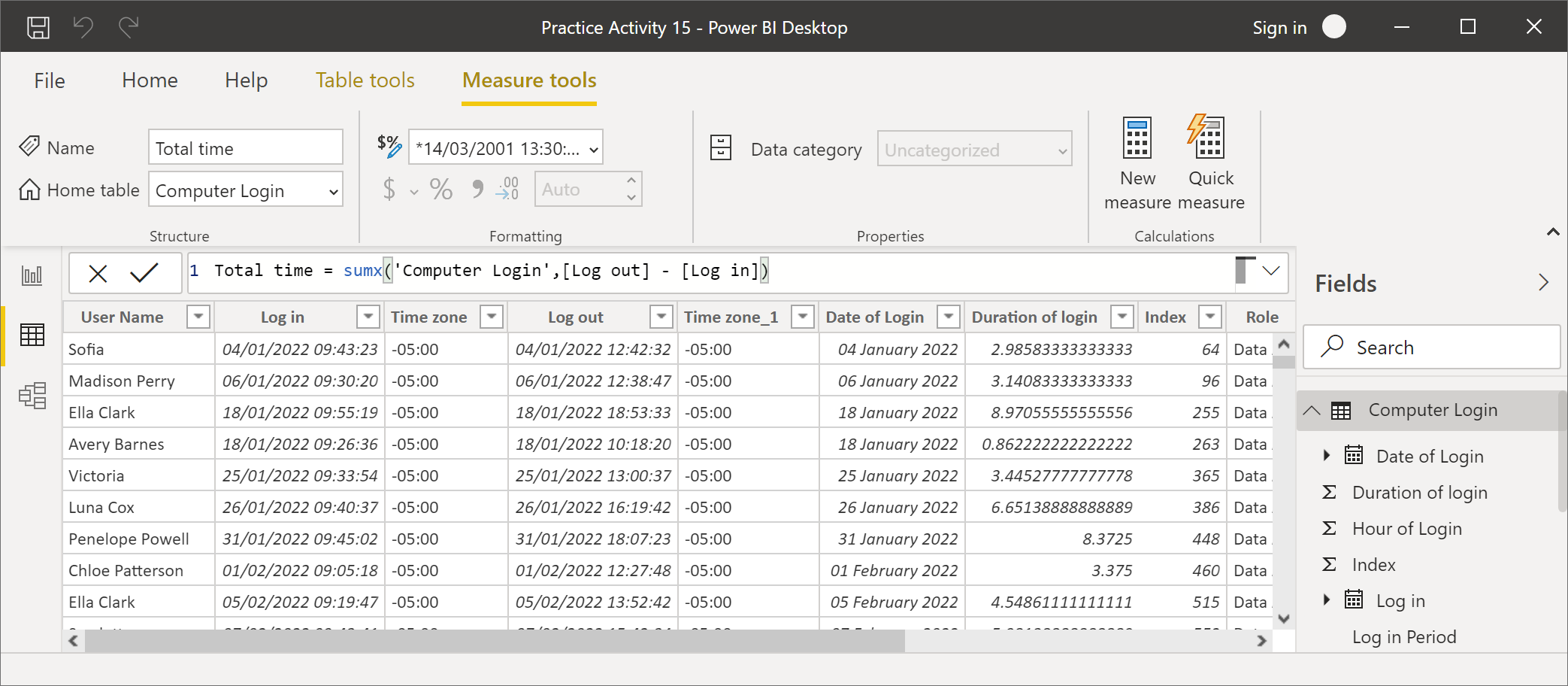Click the measure Name input field
The height and width of the screenshot is (686, 1568).
point(246,147)
